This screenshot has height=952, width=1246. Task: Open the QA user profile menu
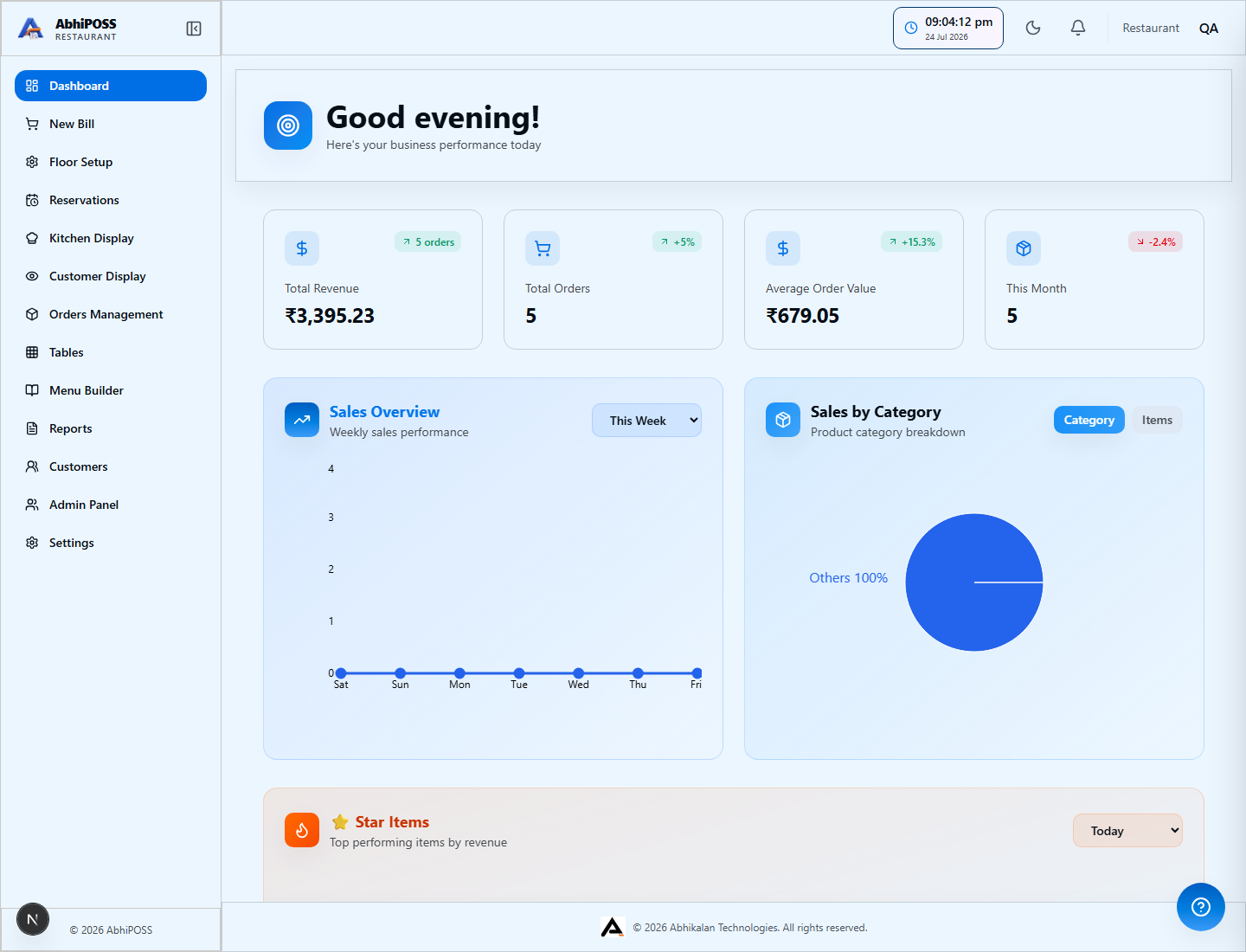(x=1209, y=28)
